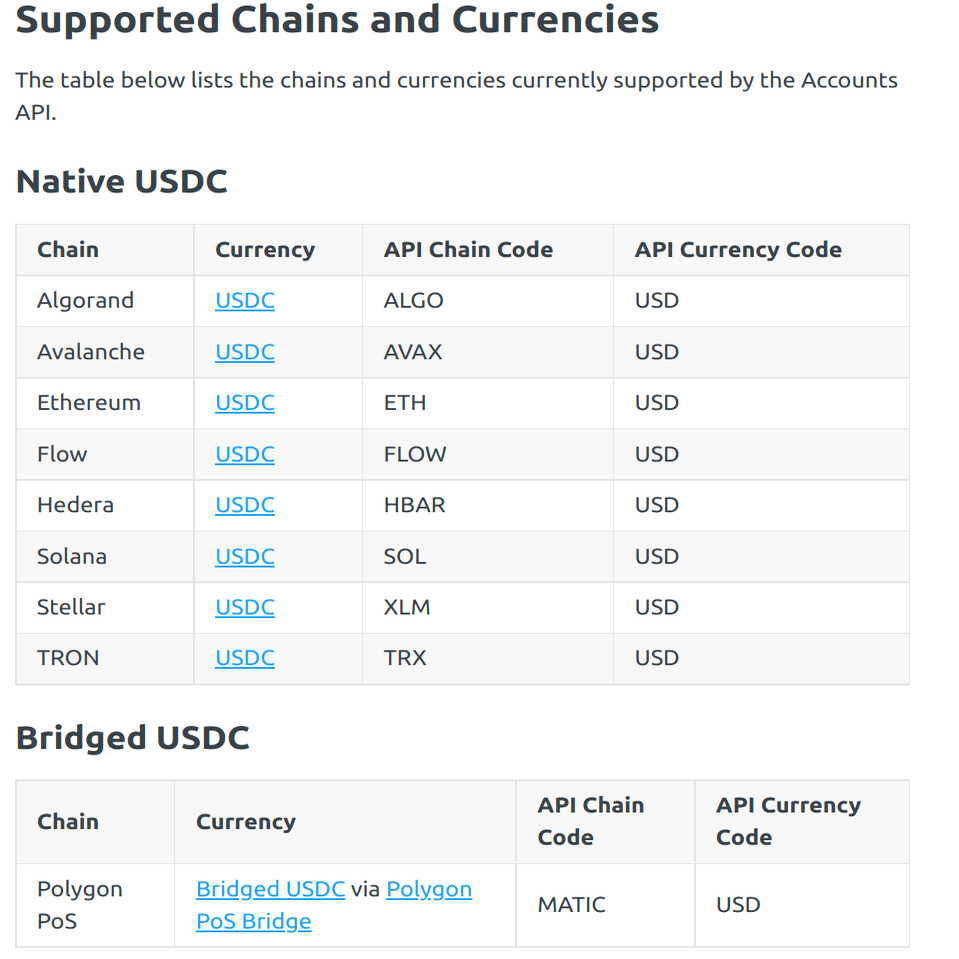Open the Bridged USDC link
Screen dimensions: 959x959
[270, 889]
